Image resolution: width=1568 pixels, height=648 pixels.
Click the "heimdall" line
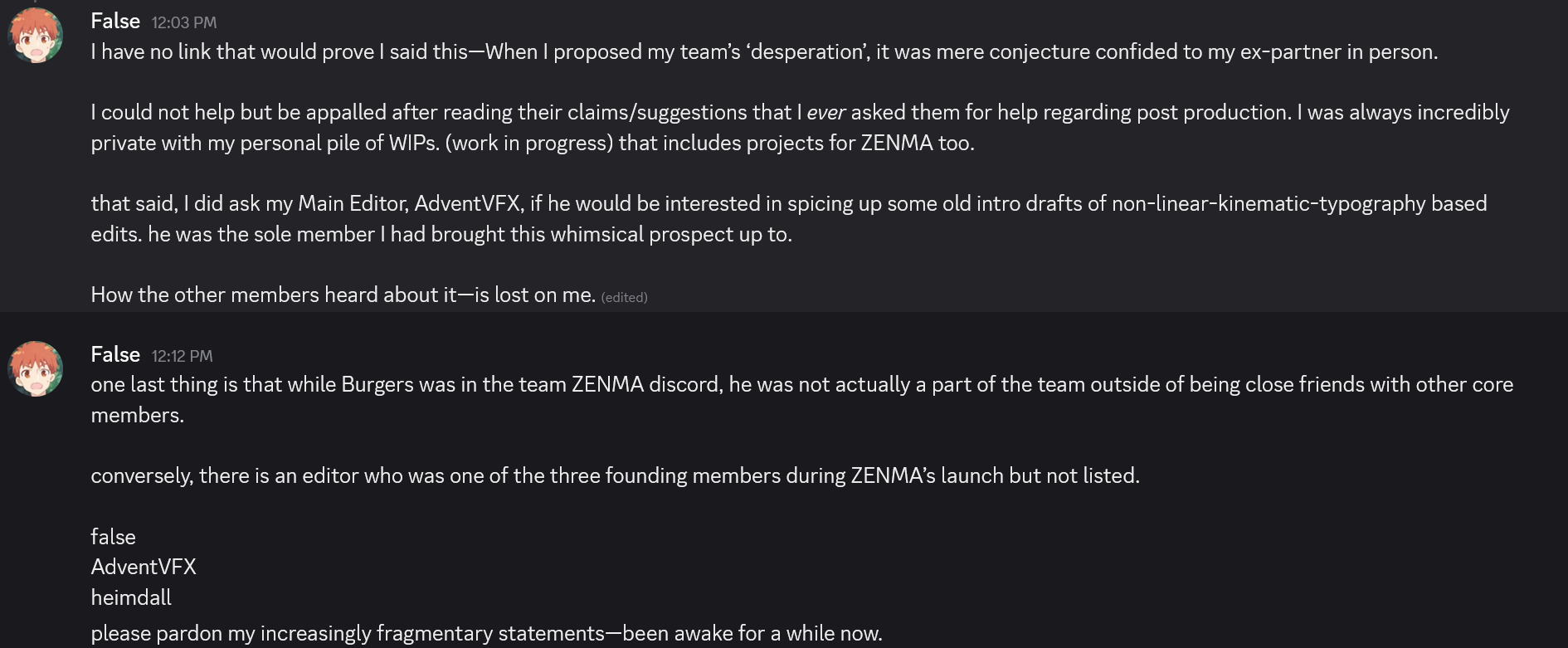click(131, 597)
